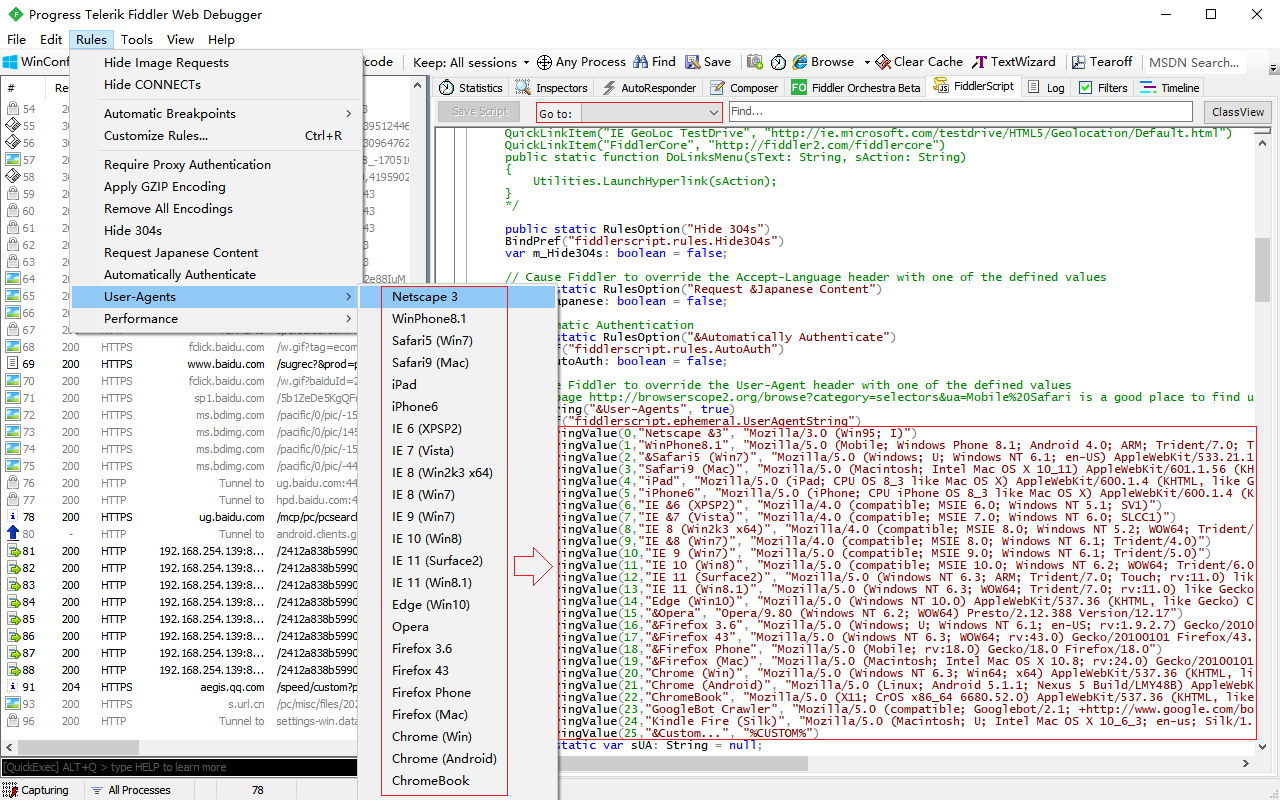Screen dimensions: 1280x800
Task: Open the Browse dropdown arrow
Action: pos(866,62)
